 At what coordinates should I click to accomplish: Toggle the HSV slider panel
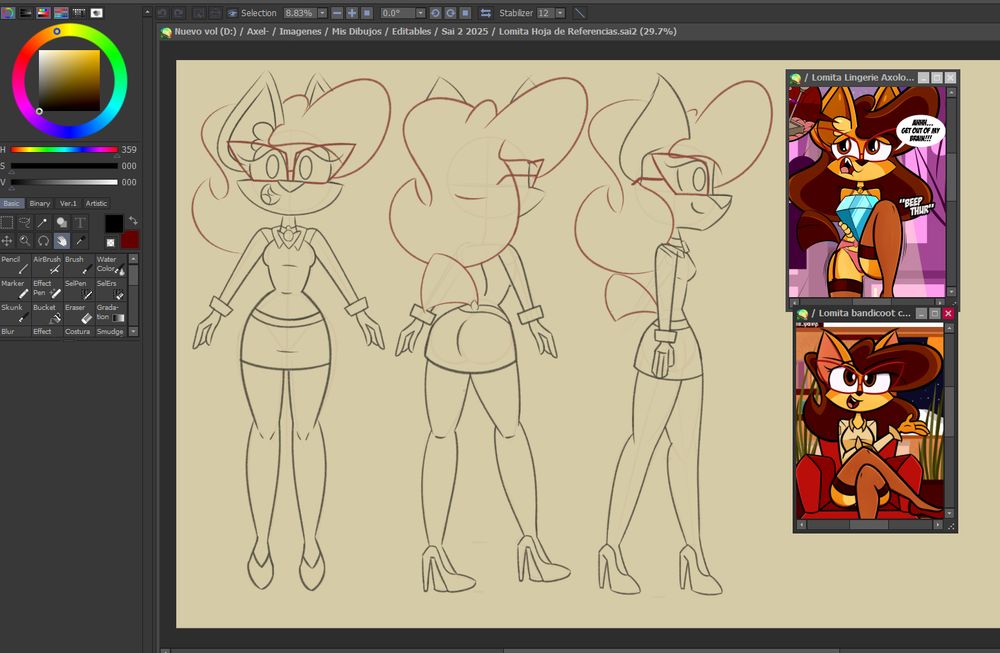click(43, 12)
